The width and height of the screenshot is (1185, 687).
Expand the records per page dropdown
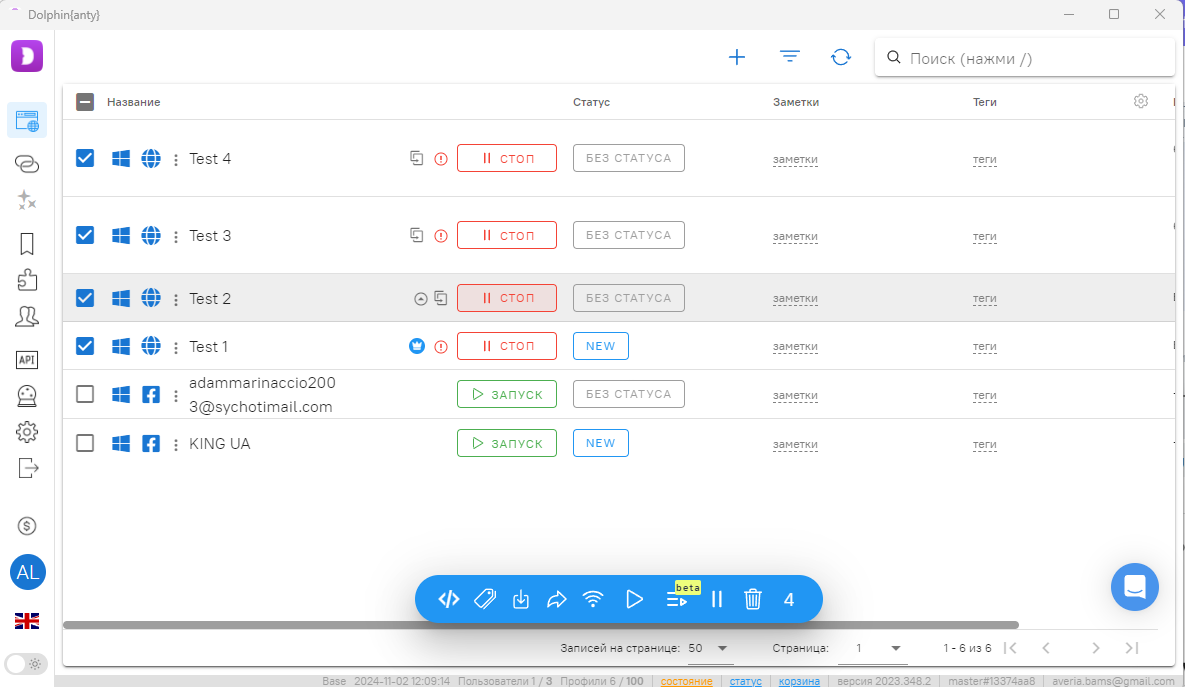tap(711, 648)
